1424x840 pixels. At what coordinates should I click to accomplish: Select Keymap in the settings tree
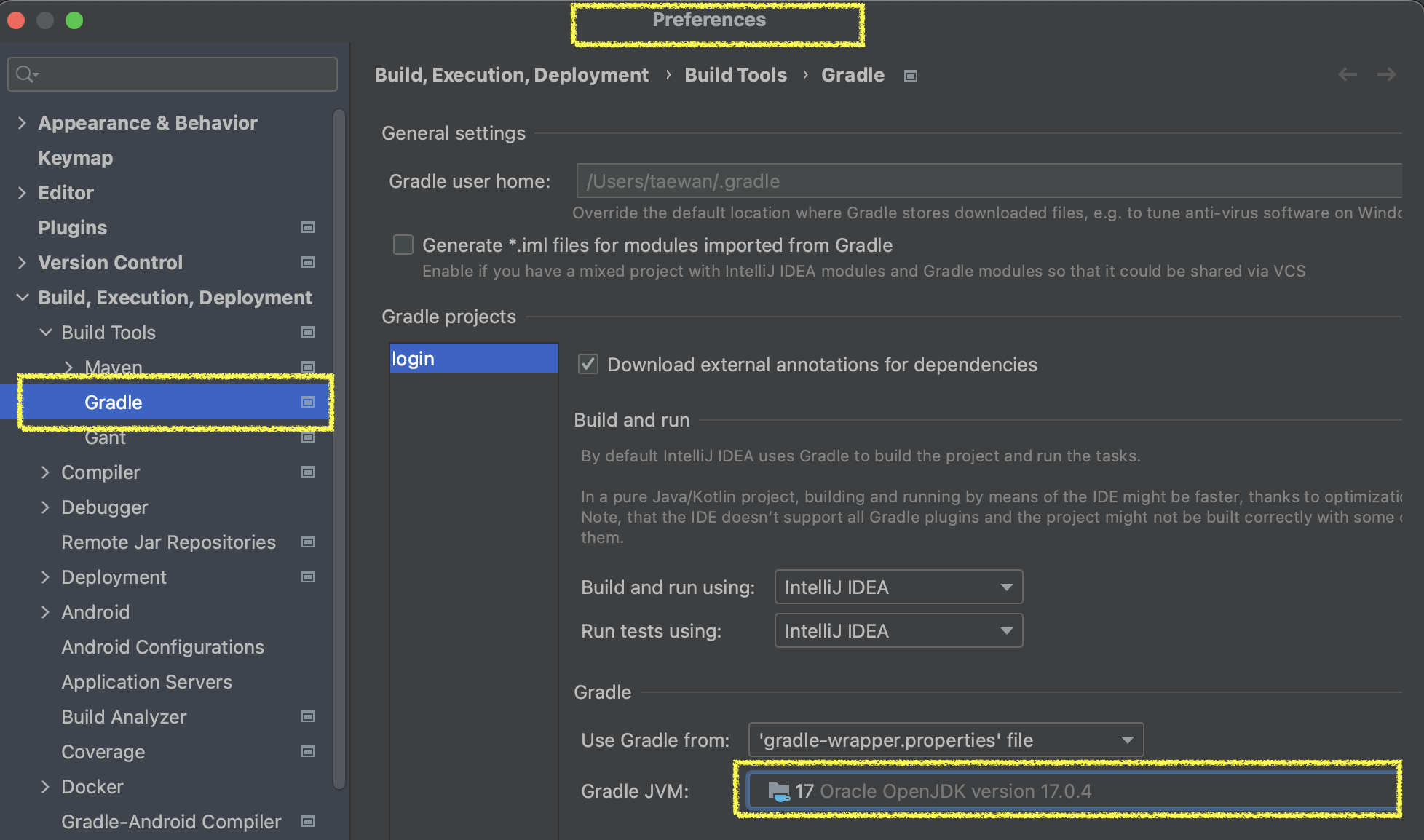click(x=76, y=158)
